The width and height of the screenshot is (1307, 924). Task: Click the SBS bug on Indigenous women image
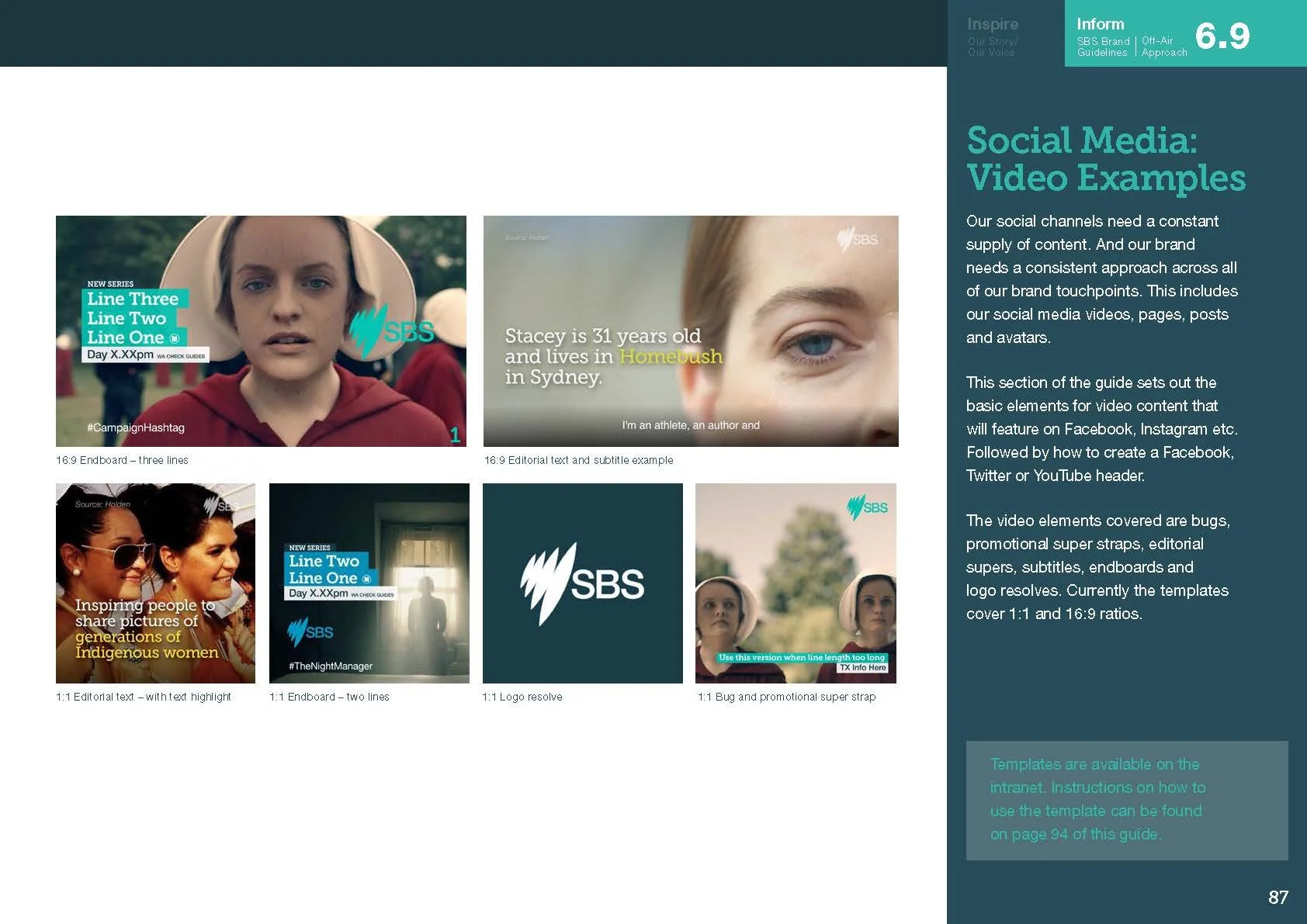[x=221, y=506]
